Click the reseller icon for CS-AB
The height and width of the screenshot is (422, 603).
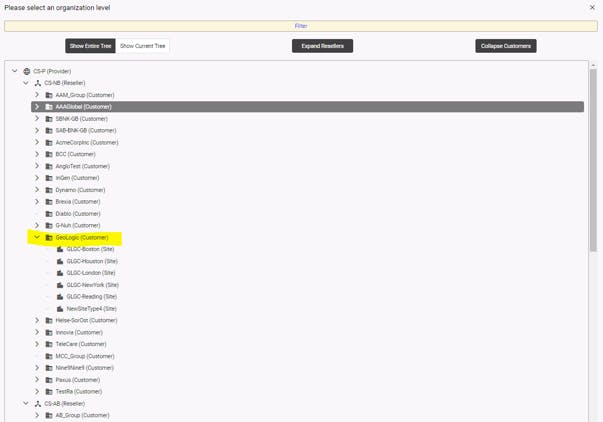(37, 403)
